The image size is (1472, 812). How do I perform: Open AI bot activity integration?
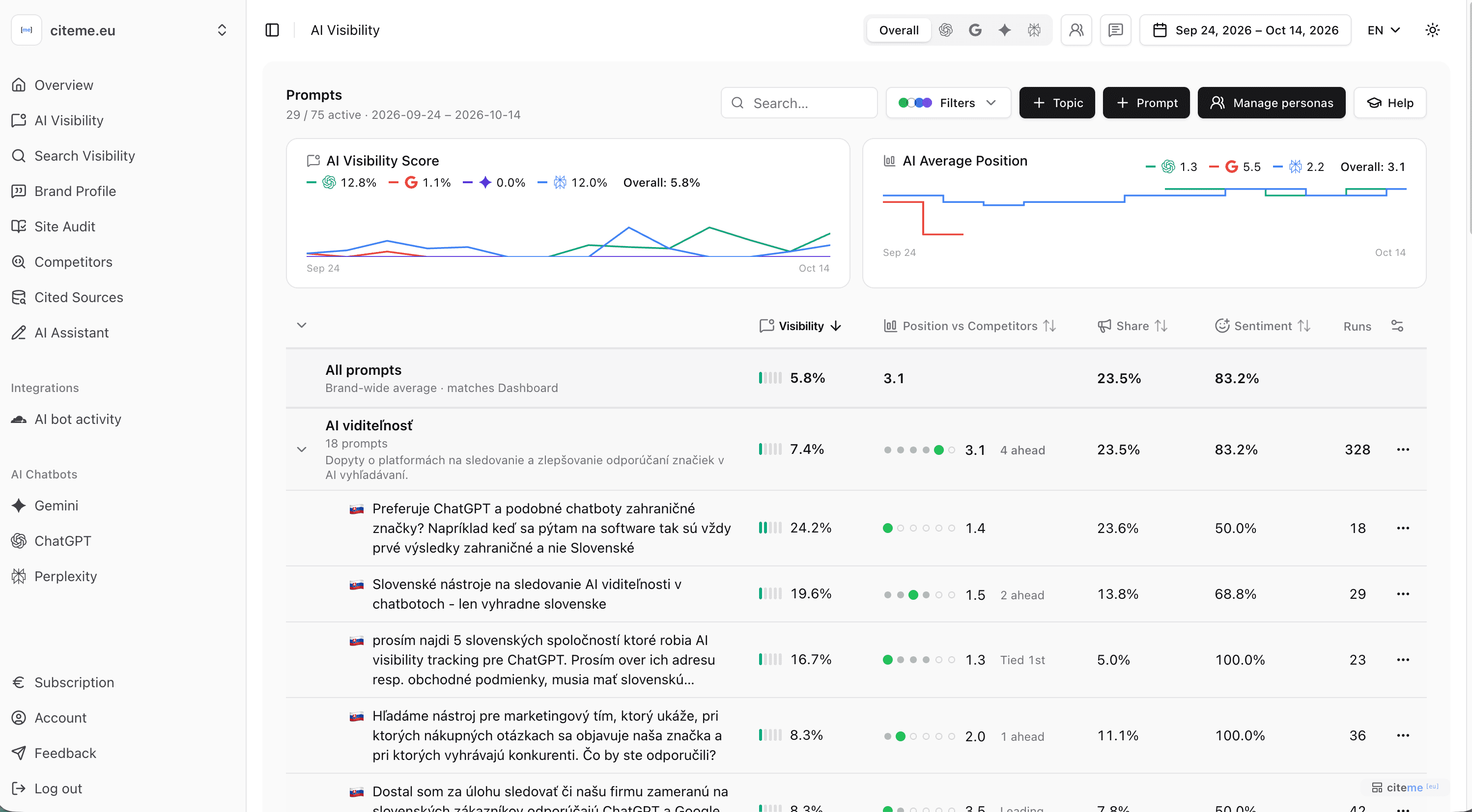(78, 419)
